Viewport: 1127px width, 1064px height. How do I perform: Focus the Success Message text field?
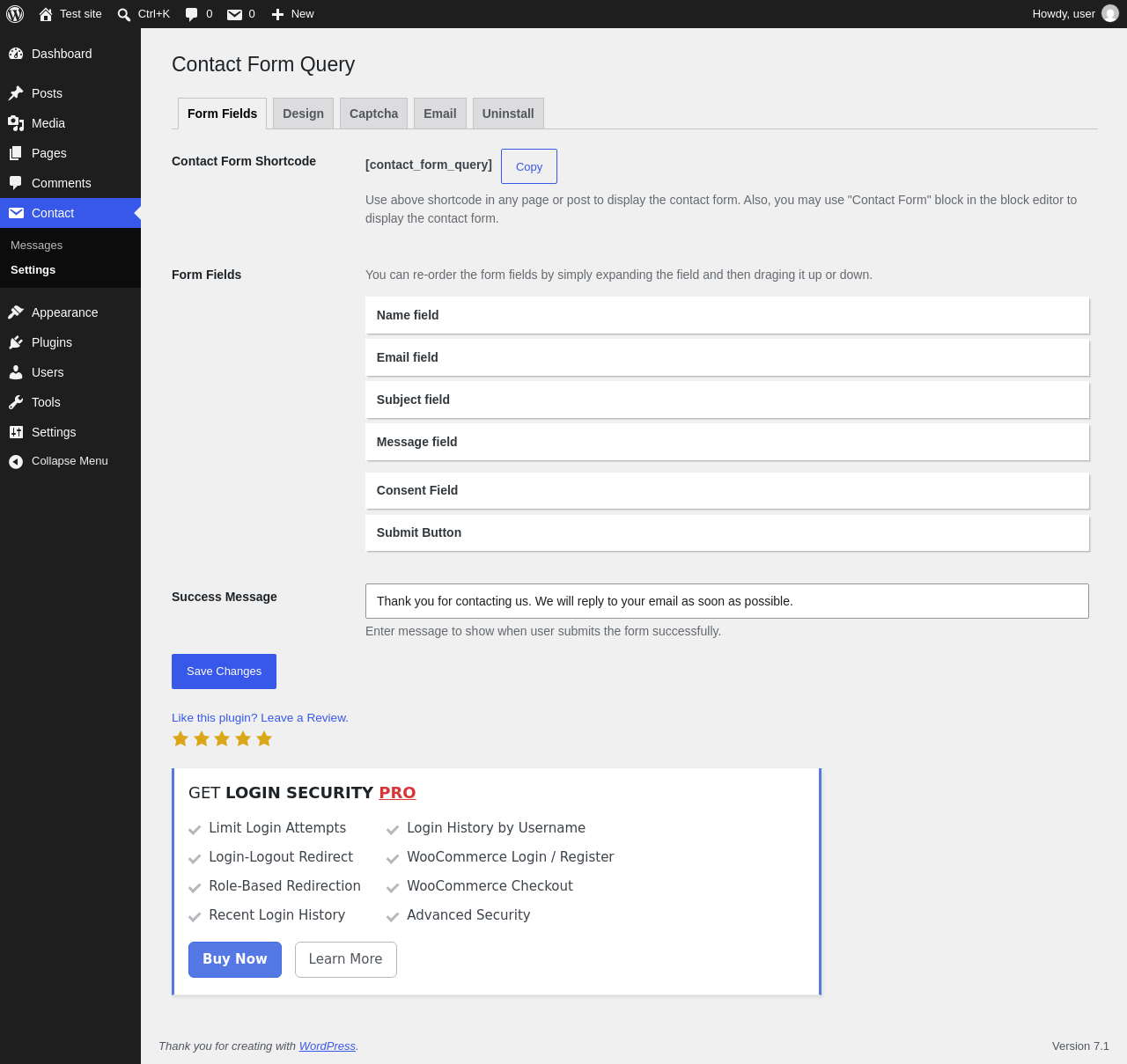tap(727, 601)
